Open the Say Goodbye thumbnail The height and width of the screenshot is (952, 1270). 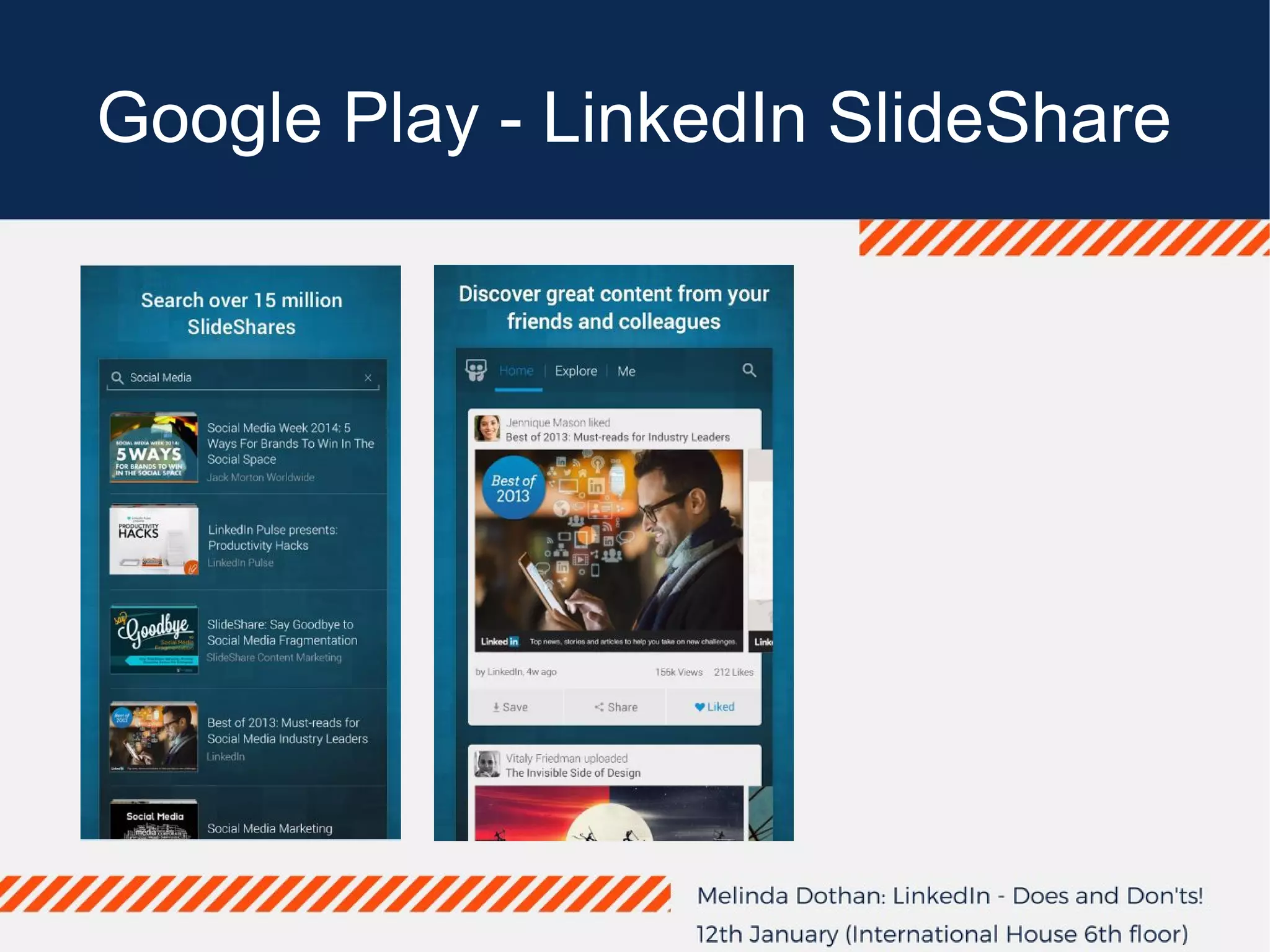coord(154,639)
